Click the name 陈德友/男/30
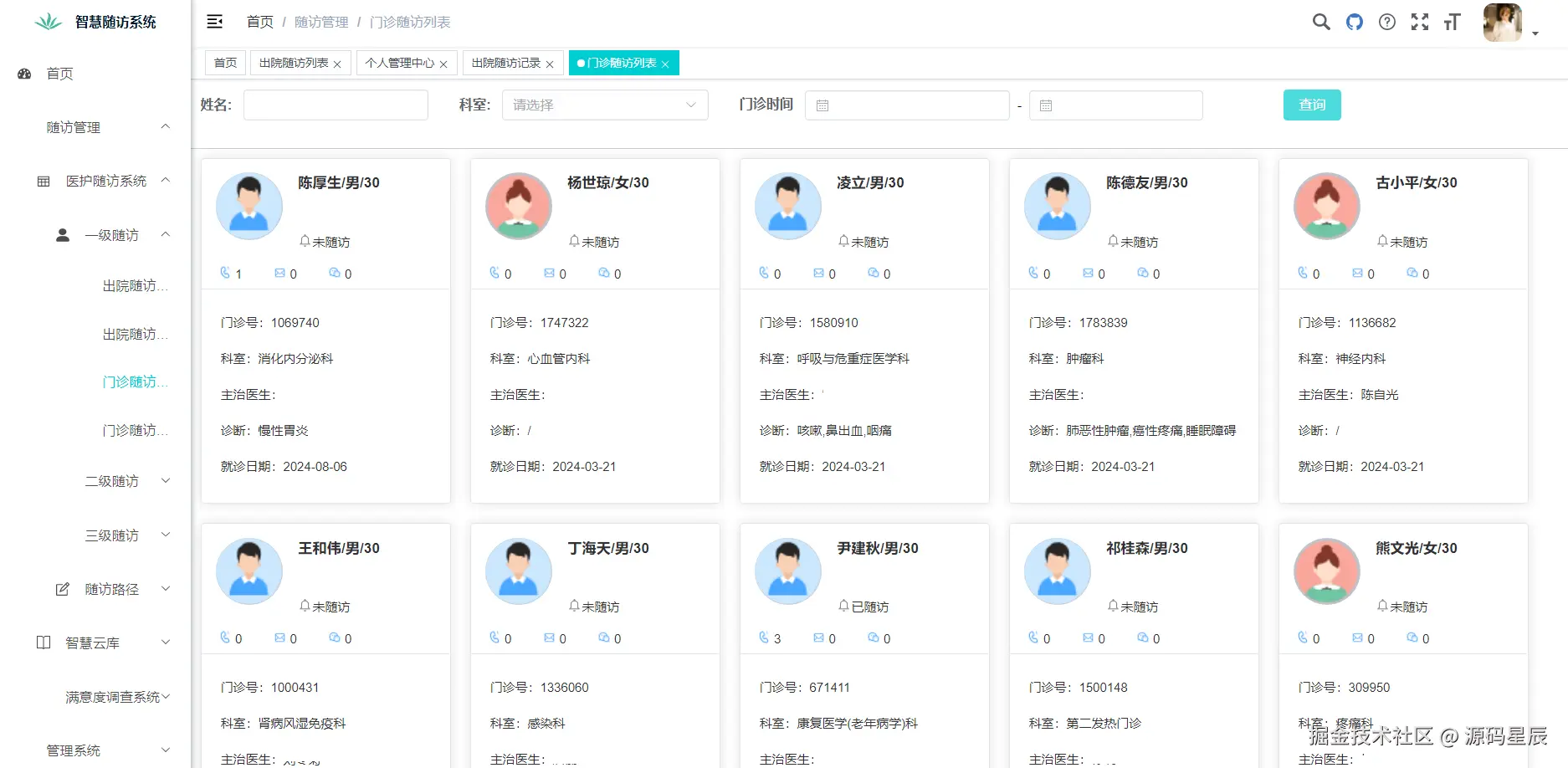The width and height of the screenshot is (1568, 768). tap(1147, 182)
